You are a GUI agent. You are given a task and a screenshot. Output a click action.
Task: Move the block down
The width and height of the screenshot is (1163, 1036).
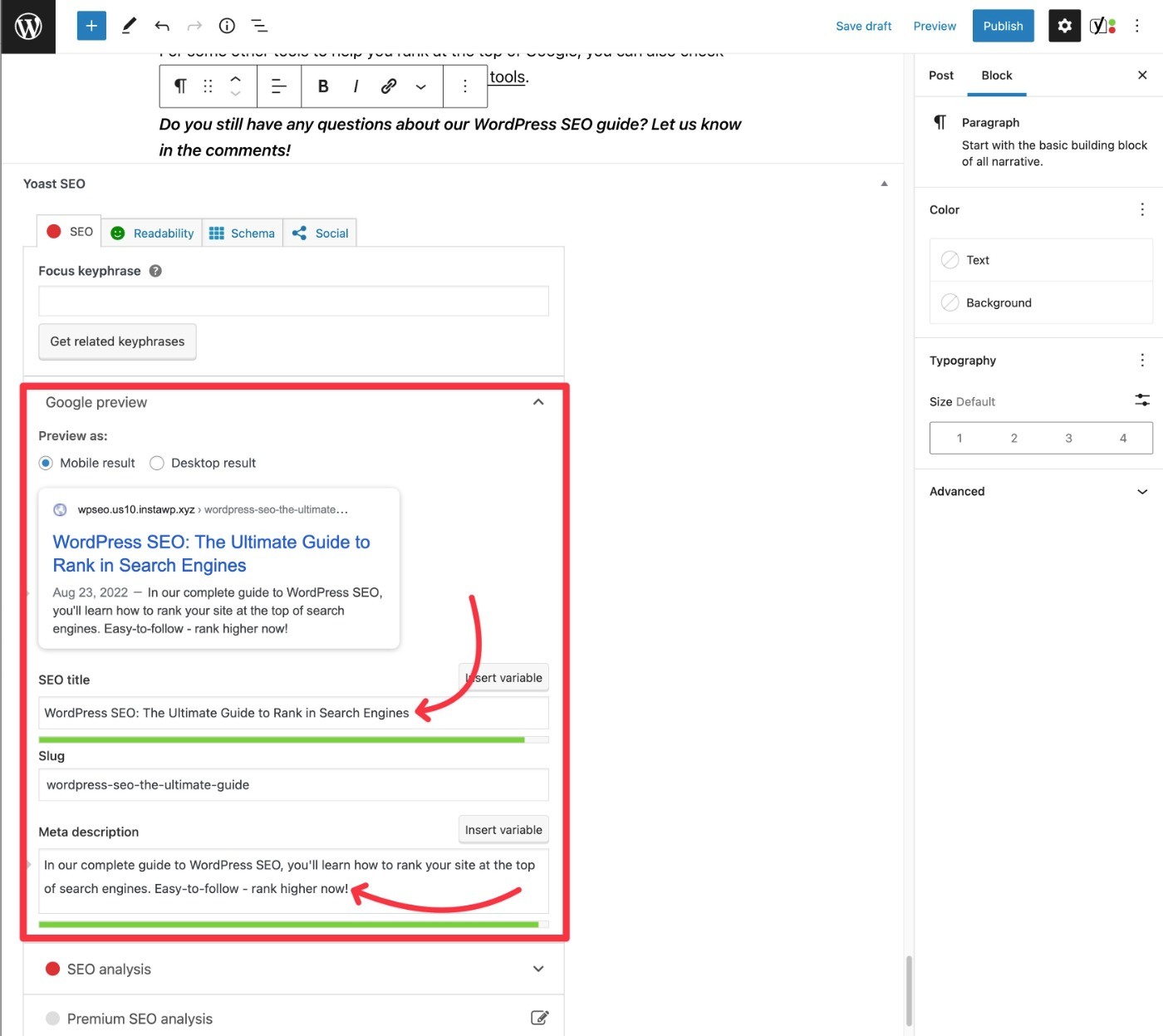coord(236,93)
